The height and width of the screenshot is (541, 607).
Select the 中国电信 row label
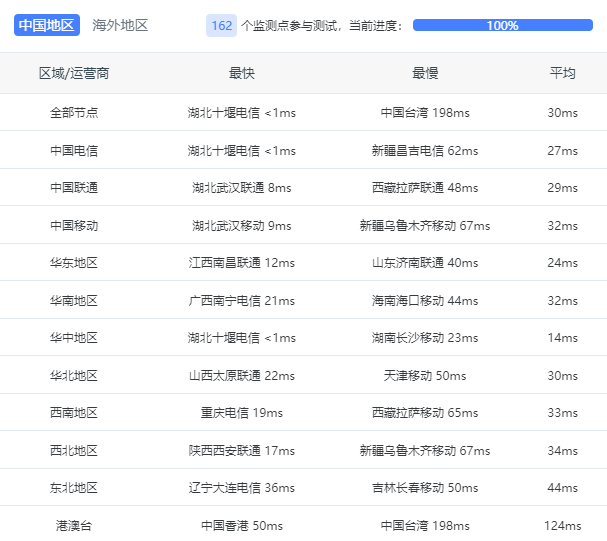(x=74, y=151)
